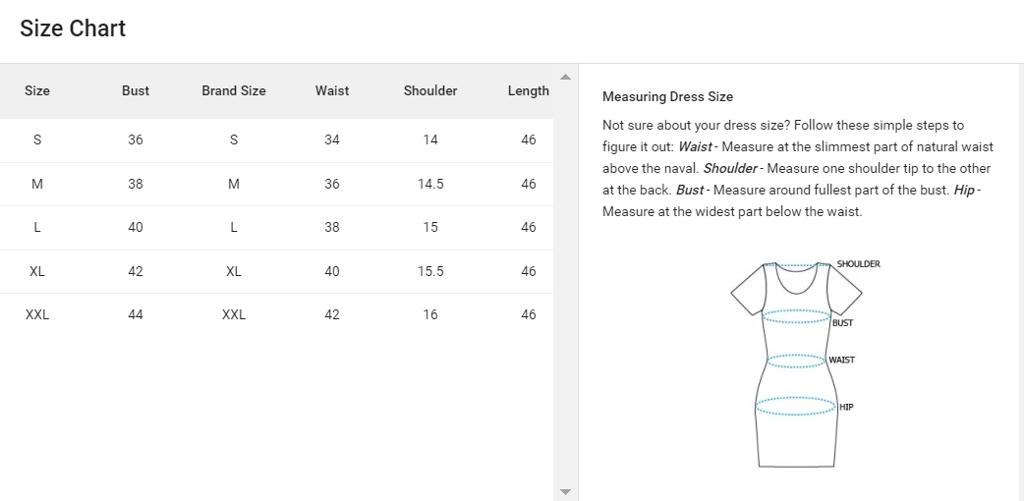
Task: Click the Measuring Dress Size heading
Action: 667,97
